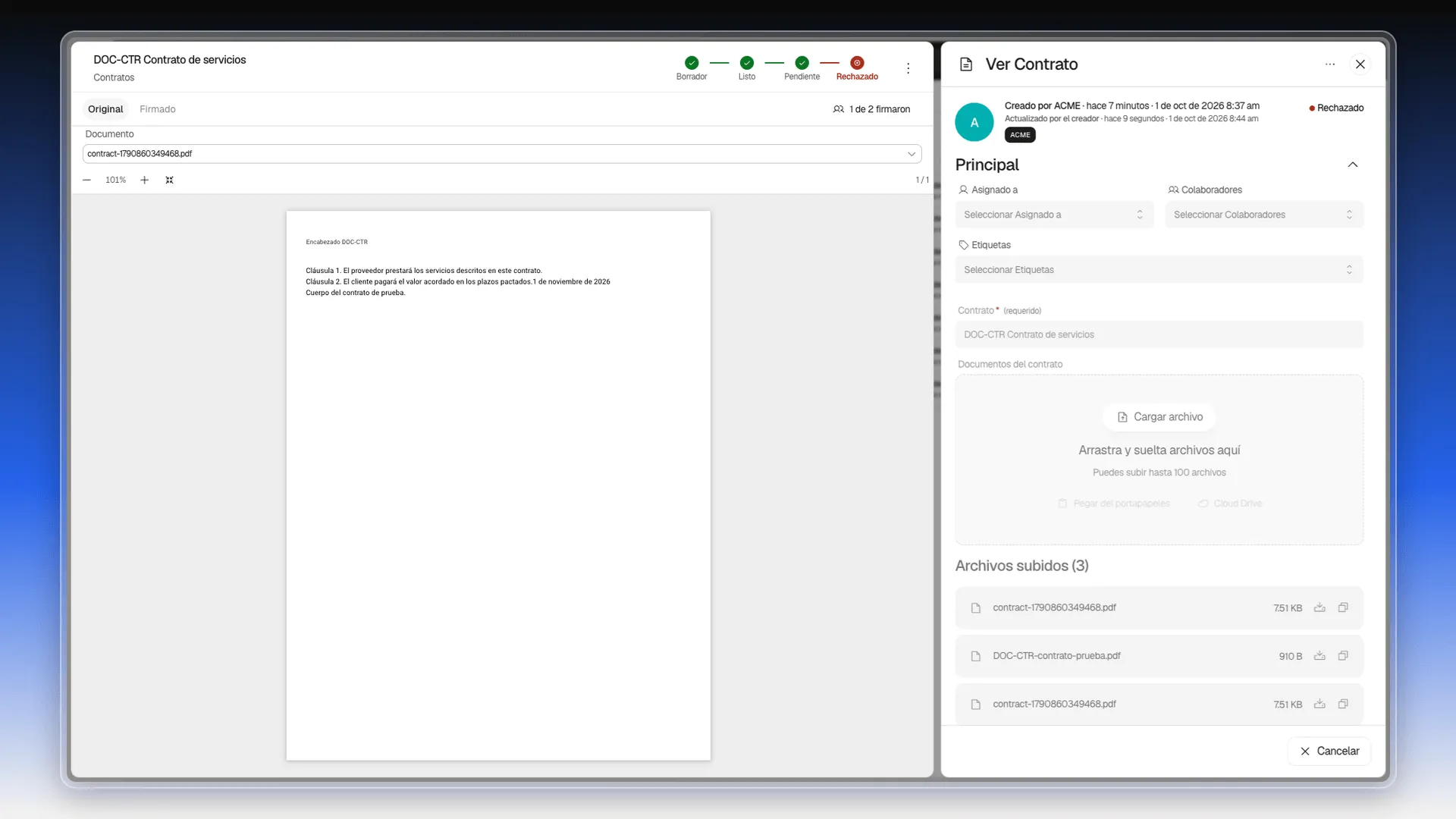This screenshot has width=1456, height=819.
Task: Click copy icon on last uploaded file
Action: (x=1343, y=704)
